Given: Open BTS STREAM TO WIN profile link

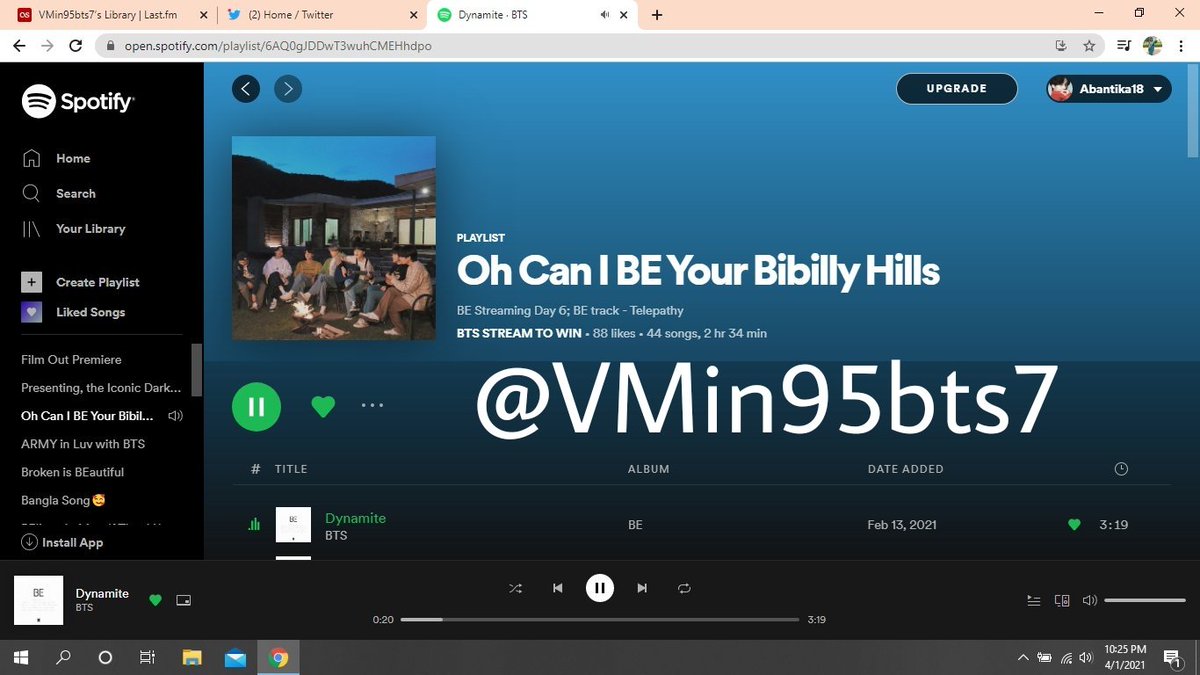Looking at the screenshot, I should pyautogui.click(x=520, y=333).
